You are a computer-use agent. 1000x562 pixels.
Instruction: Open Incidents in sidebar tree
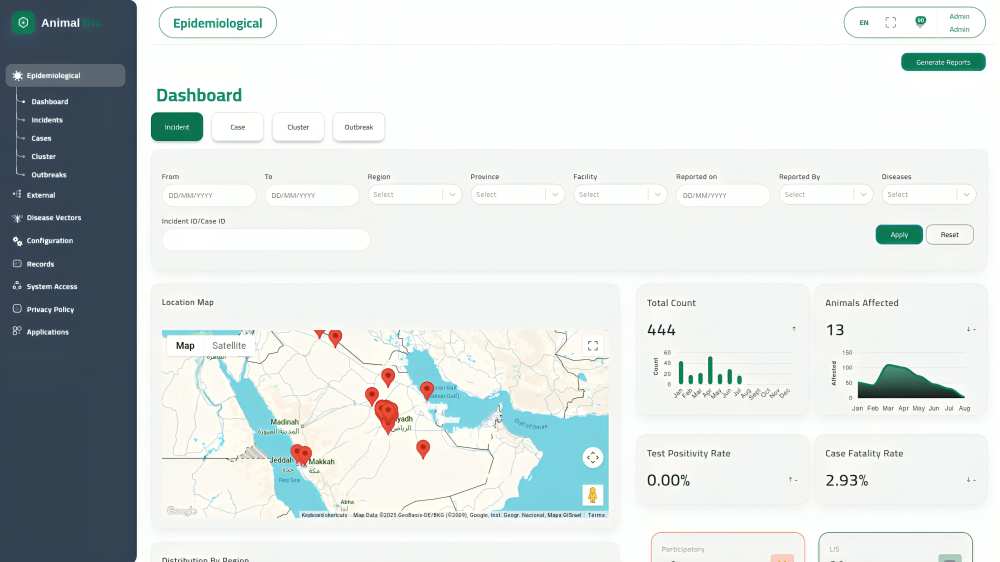point(47,120)
